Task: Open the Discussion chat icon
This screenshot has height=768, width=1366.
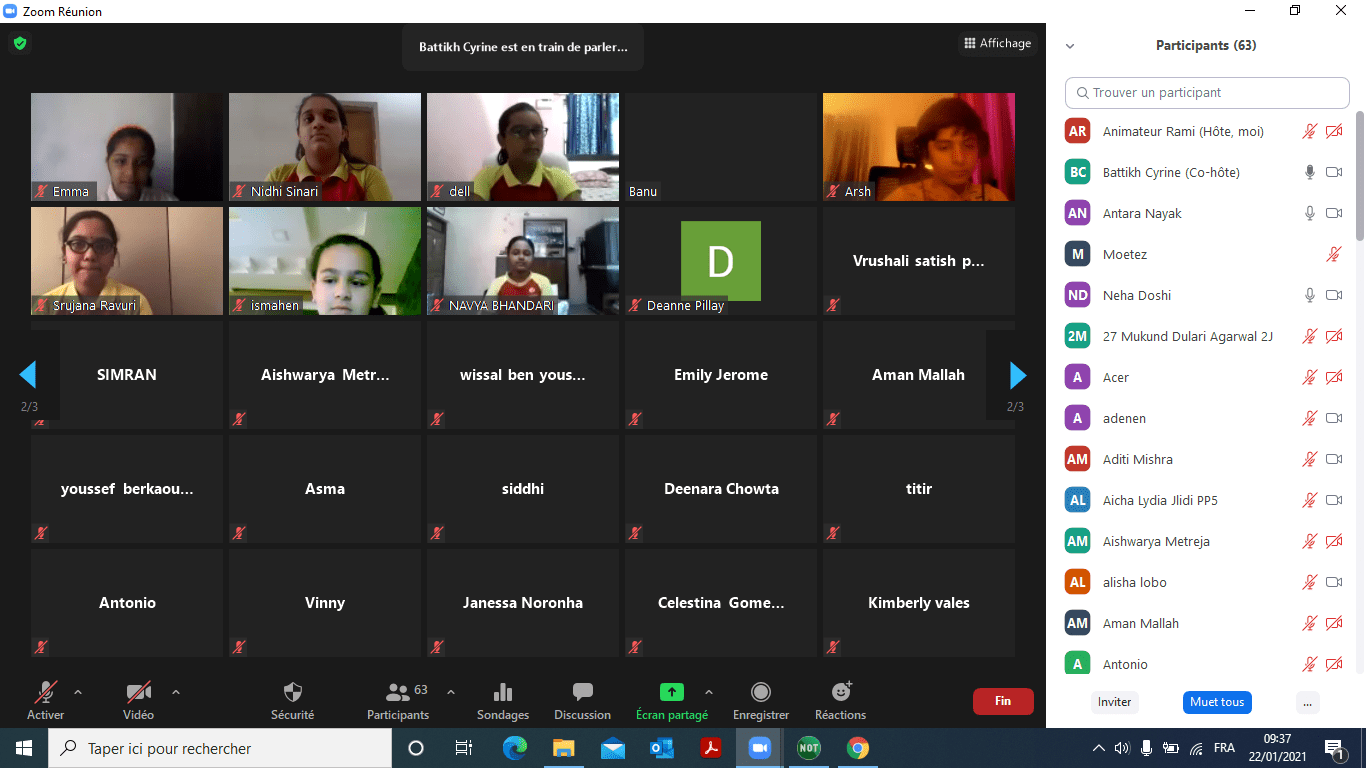Action: click(x=582, y=693)
